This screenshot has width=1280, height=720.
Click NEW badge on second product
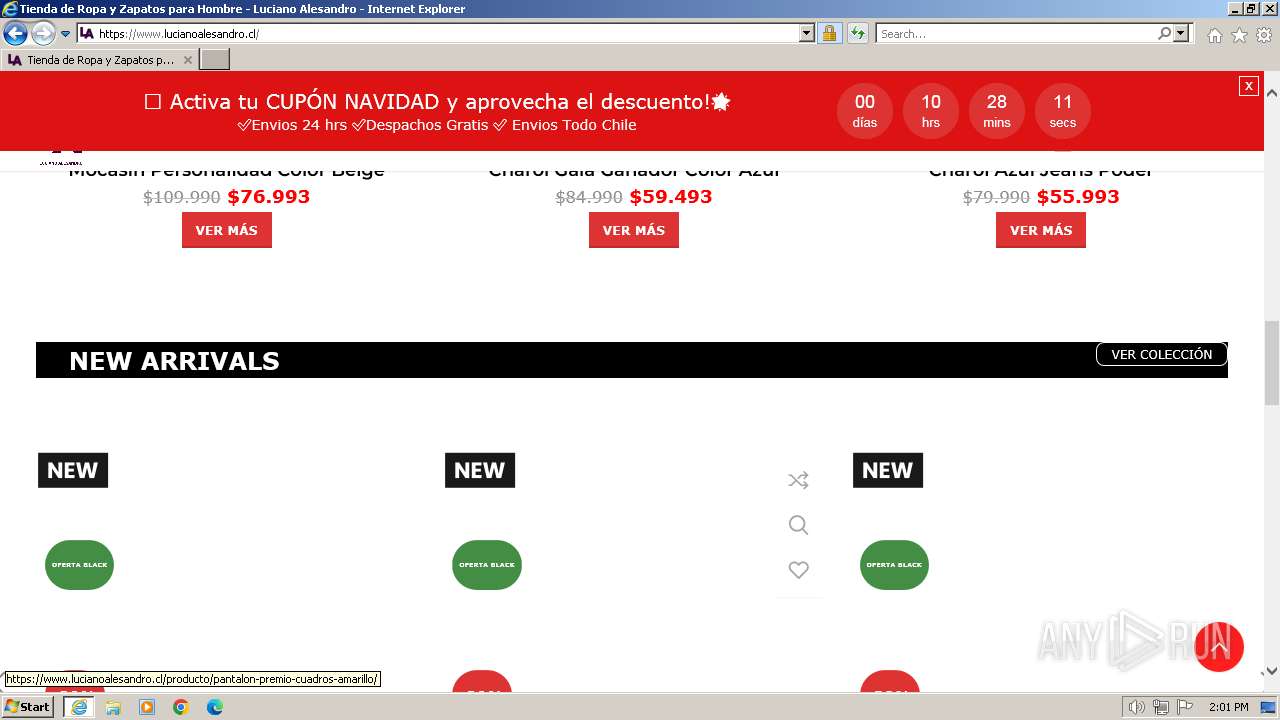click(480, 470)
